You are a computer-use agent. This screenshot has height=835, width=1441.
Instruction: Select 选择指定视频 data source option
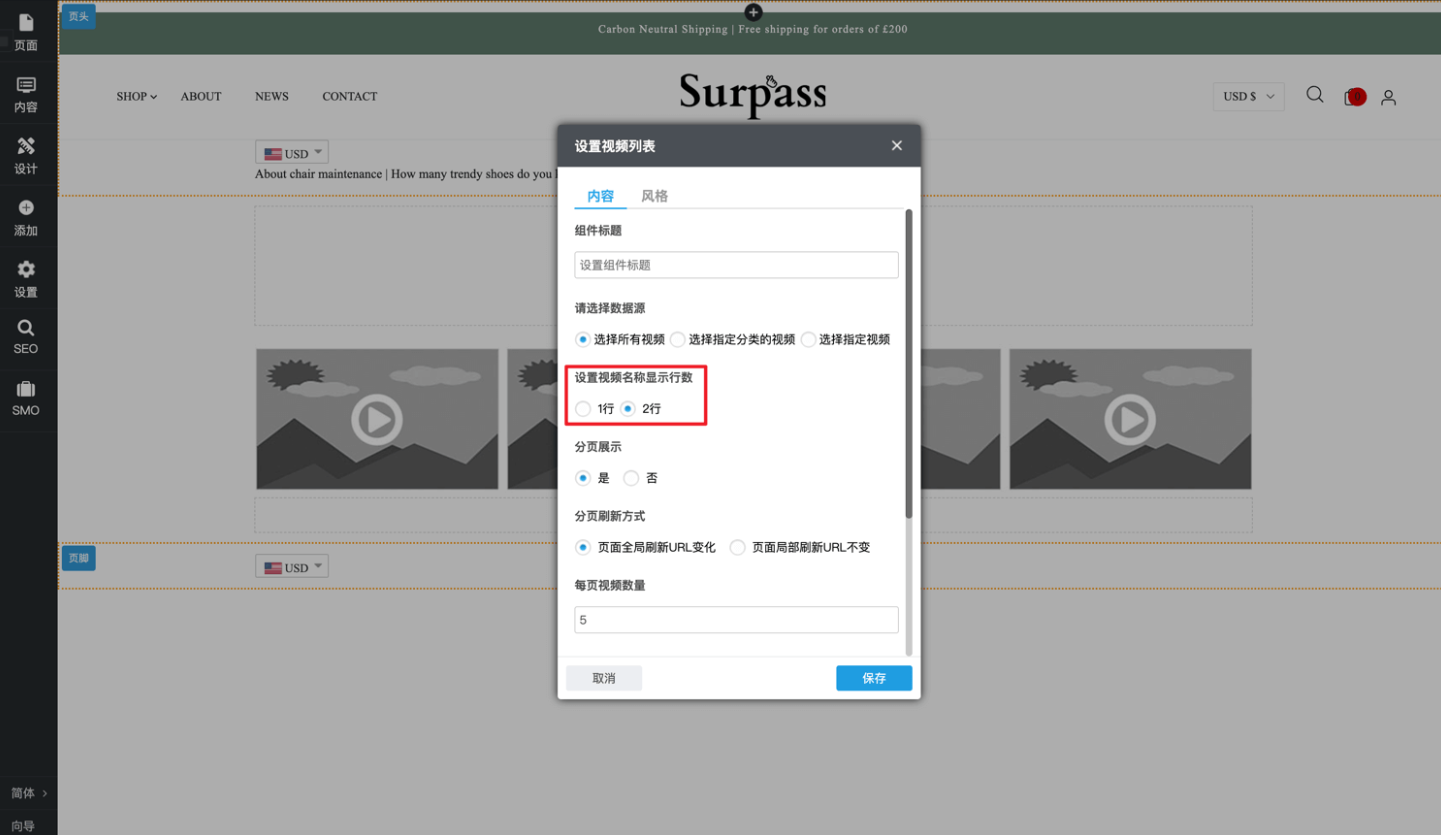(808, 340)
